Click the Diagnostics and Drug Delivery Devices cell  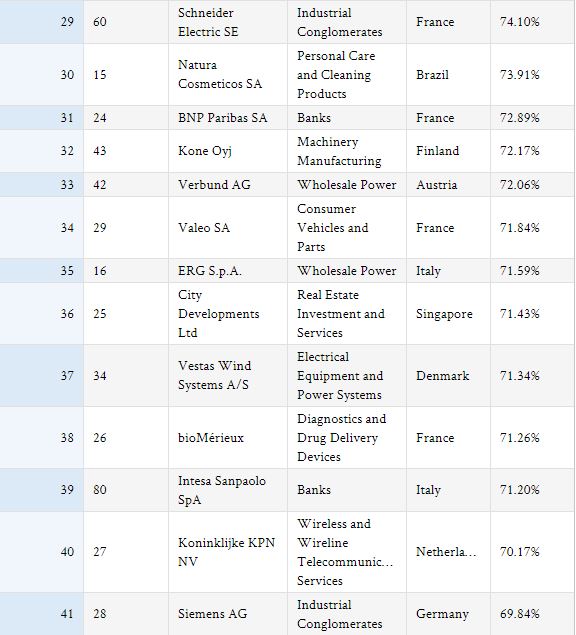[347, 437]
